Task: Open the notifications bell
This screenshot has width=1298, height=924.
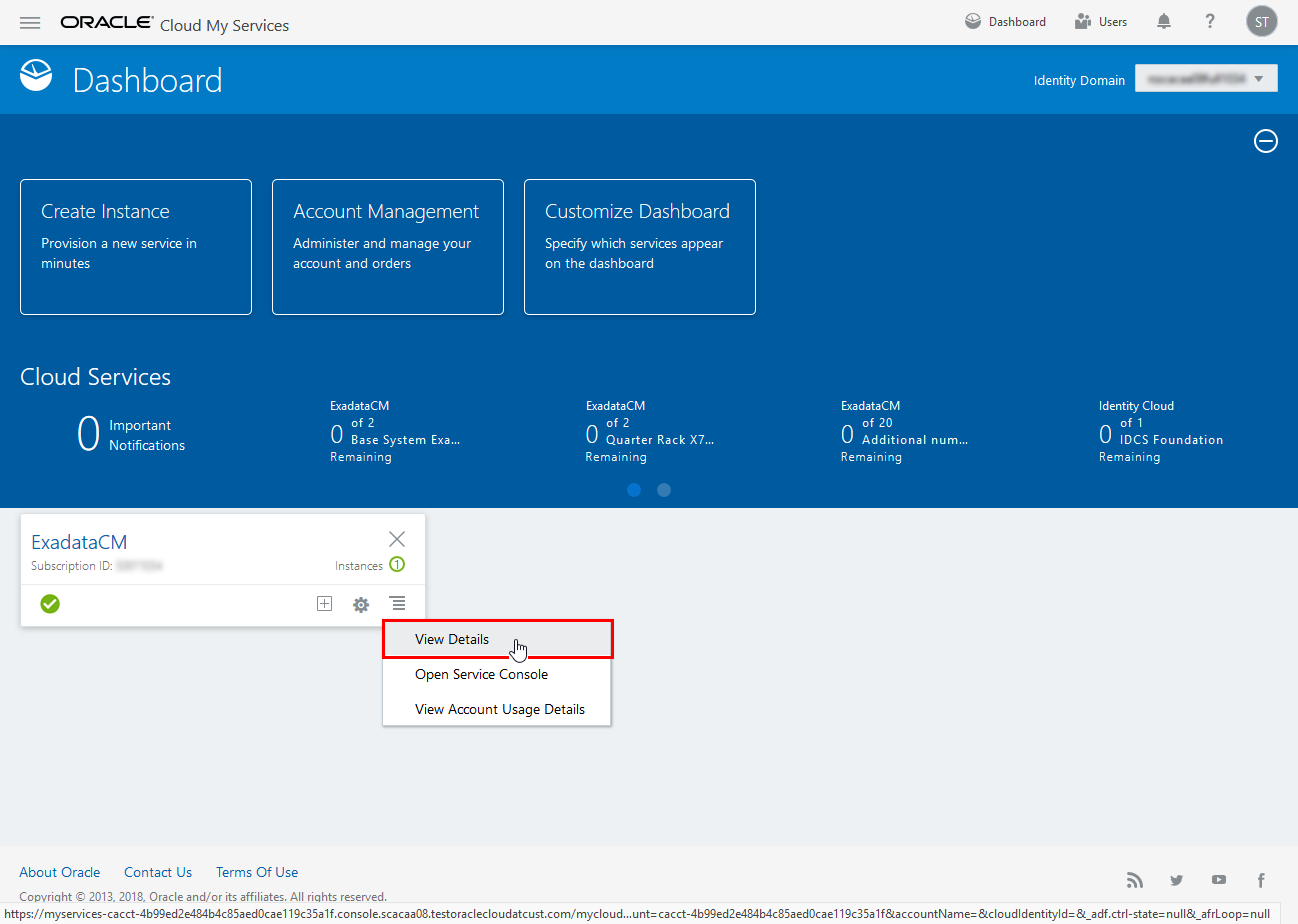Action: [x=1164, y=22]
